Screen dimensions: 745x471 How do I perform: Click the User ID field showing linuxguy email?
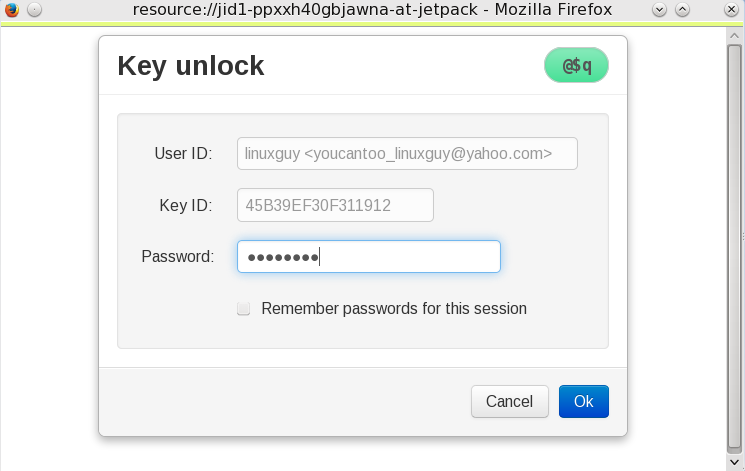[x=407, y=154]
